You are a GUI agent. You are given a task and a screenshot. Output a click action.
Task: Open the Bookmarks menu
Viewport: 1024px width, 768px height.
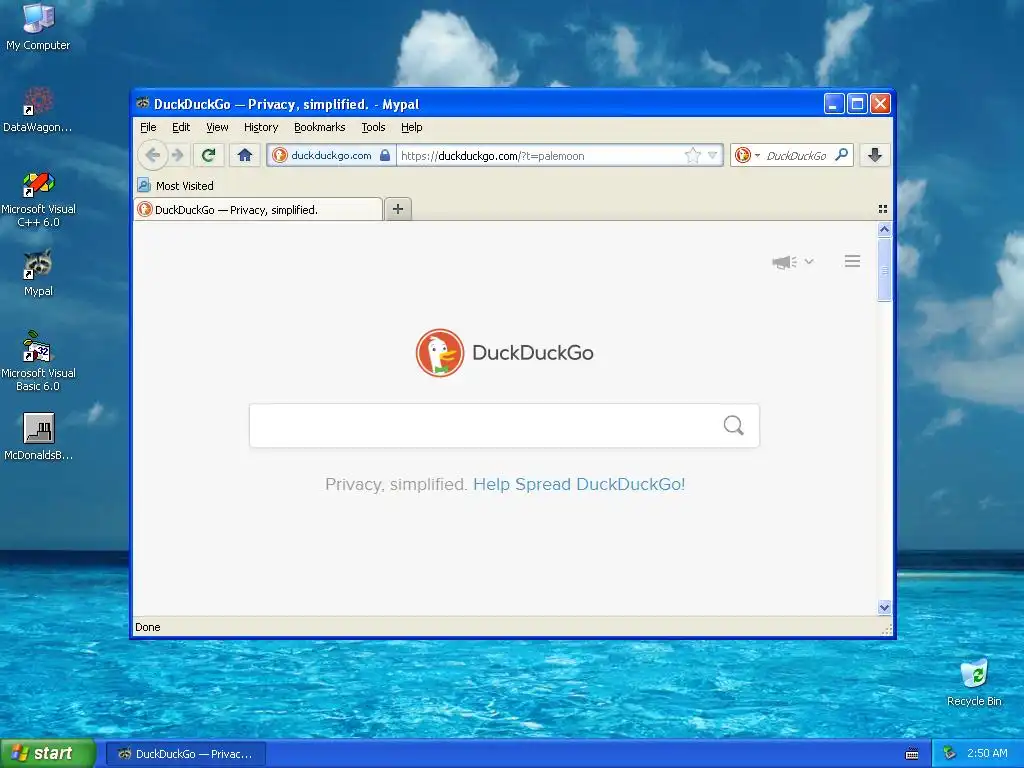(319, 127)
